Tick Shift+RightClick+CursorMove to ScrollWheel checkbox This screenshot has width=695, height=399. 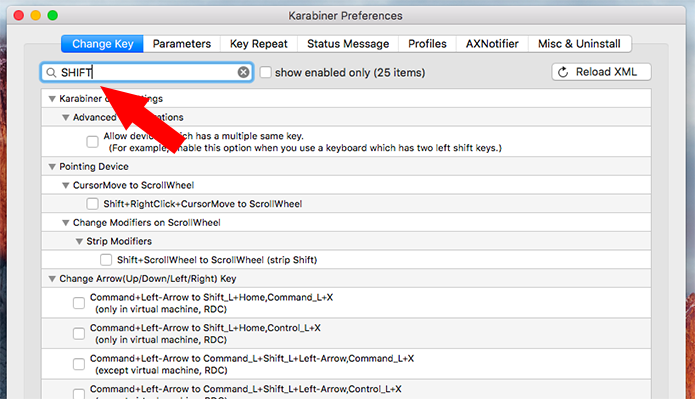point(92,204)
